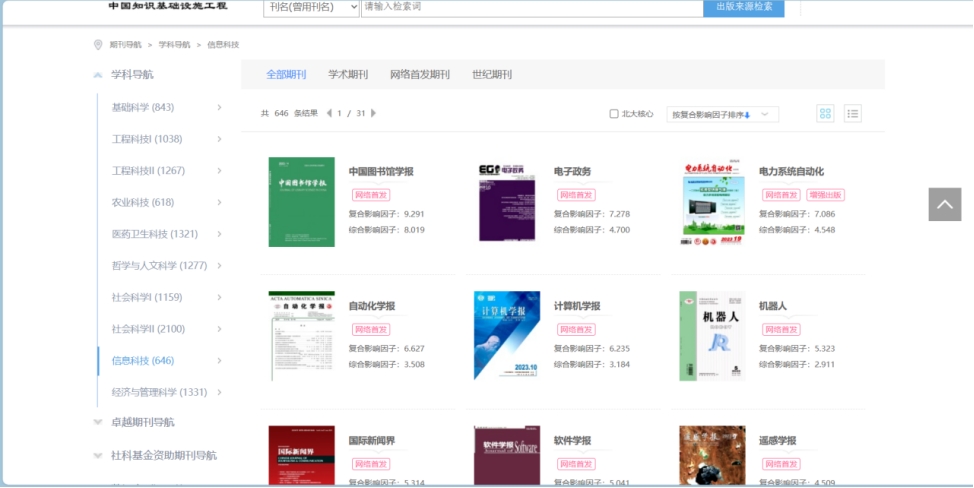Click 增强出版 tag on 电力系统自动化
Image resolution: width=974 pixels, height=488 pixels.
click(x=826, y=195)
